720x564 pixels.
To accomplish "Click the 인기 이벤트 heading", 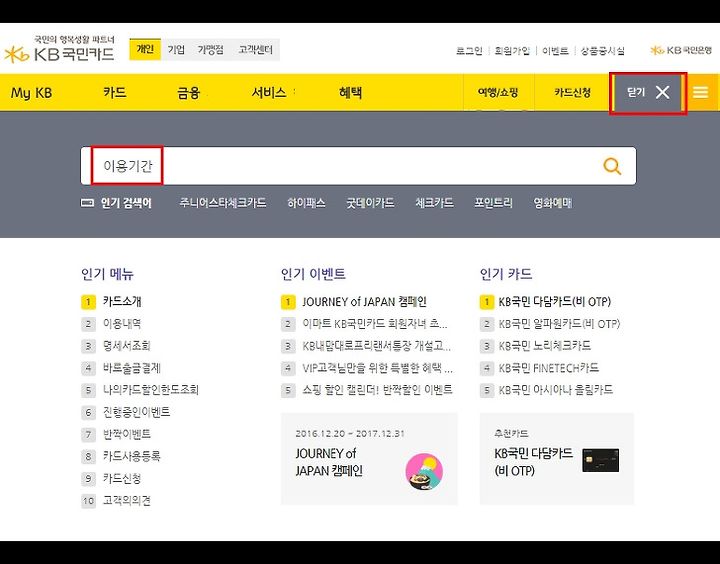I will (313, 274).
